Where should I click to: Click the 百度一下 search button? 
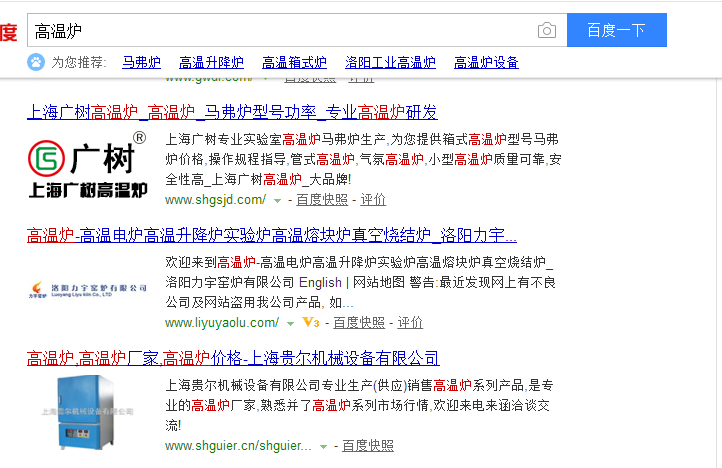(617, 30)
